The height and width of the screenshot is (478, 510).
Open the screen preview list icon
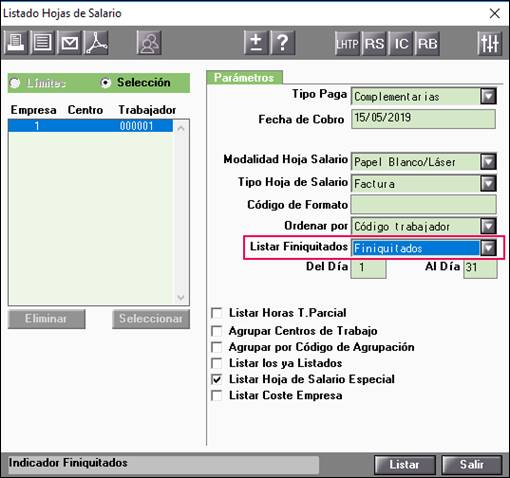coord(42,43)
